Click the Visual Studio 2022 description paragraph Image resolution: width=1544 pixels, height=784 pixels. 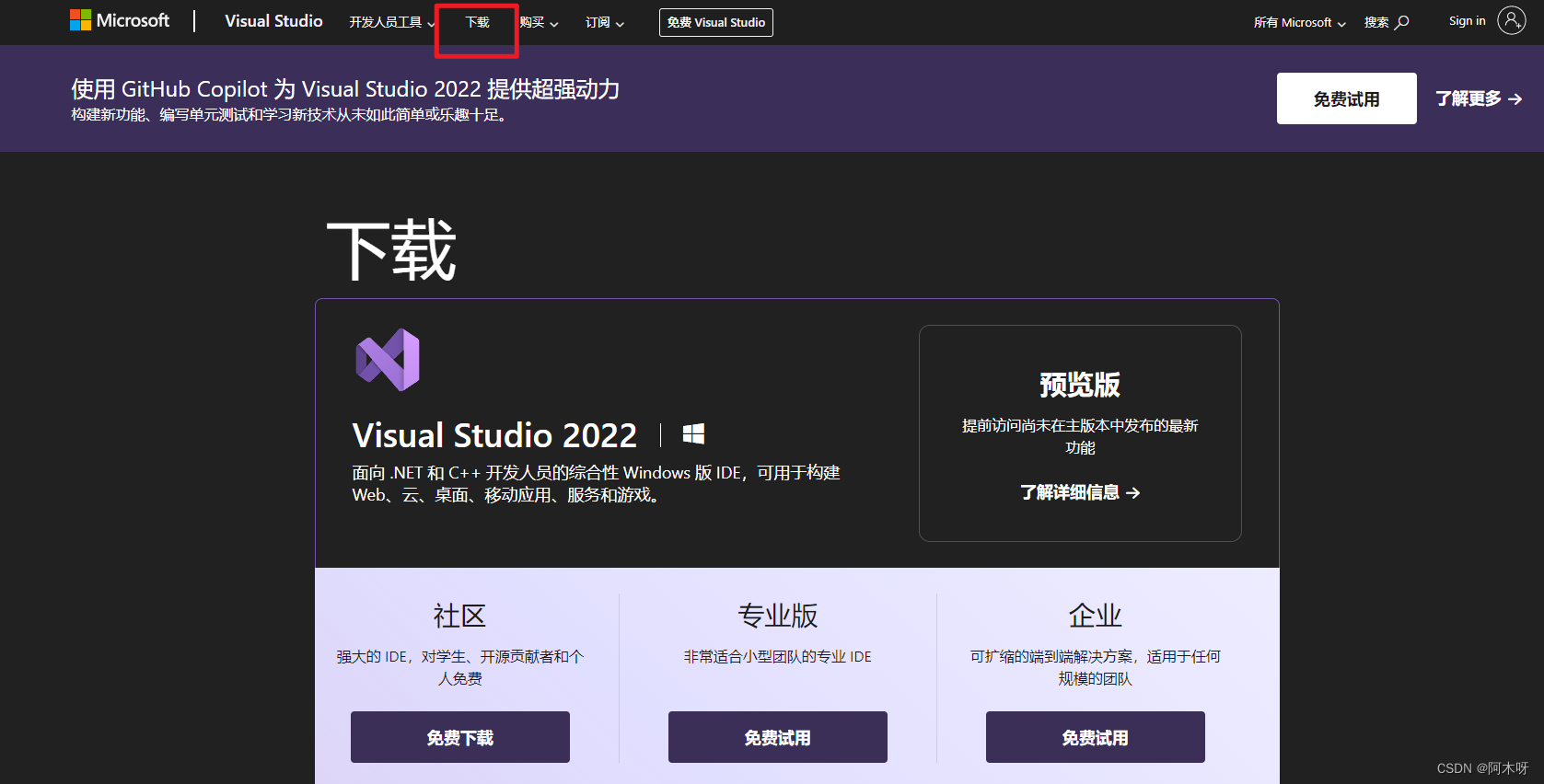pyautogui.click(x=596, y=484)
